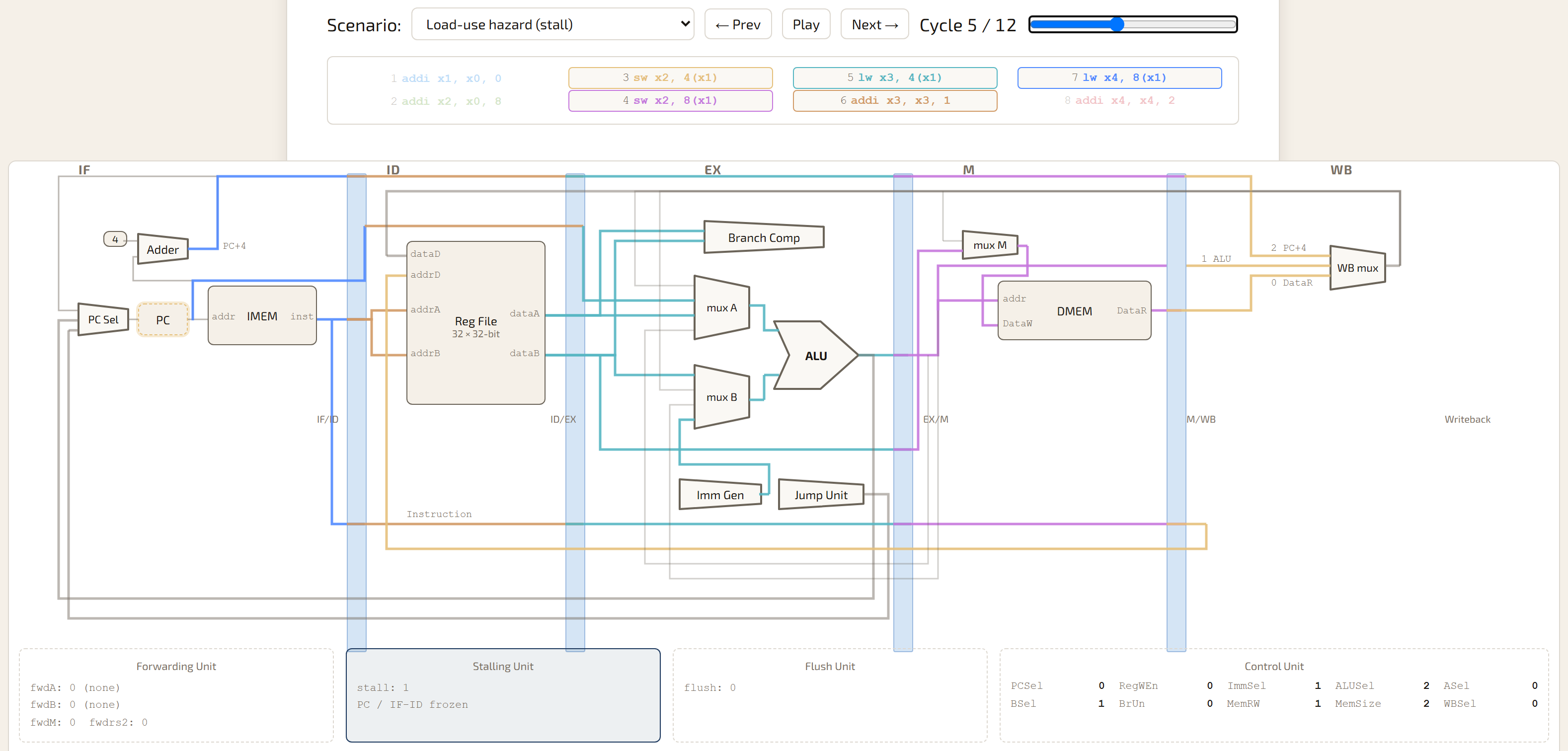Click the PC Sel mux

[103, 319]
